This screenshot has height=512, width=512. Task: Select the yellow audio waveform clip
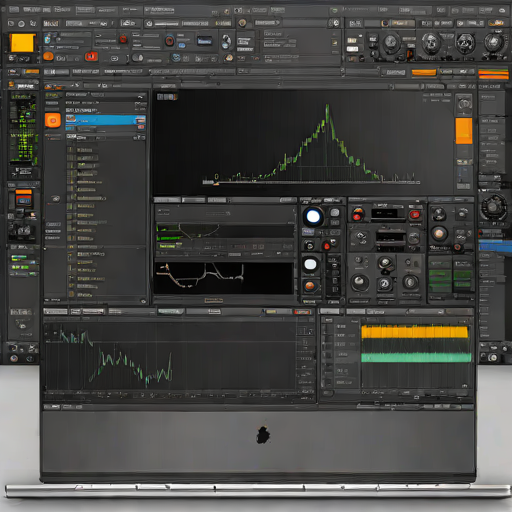pyautogui.click(x=415, y=332)
